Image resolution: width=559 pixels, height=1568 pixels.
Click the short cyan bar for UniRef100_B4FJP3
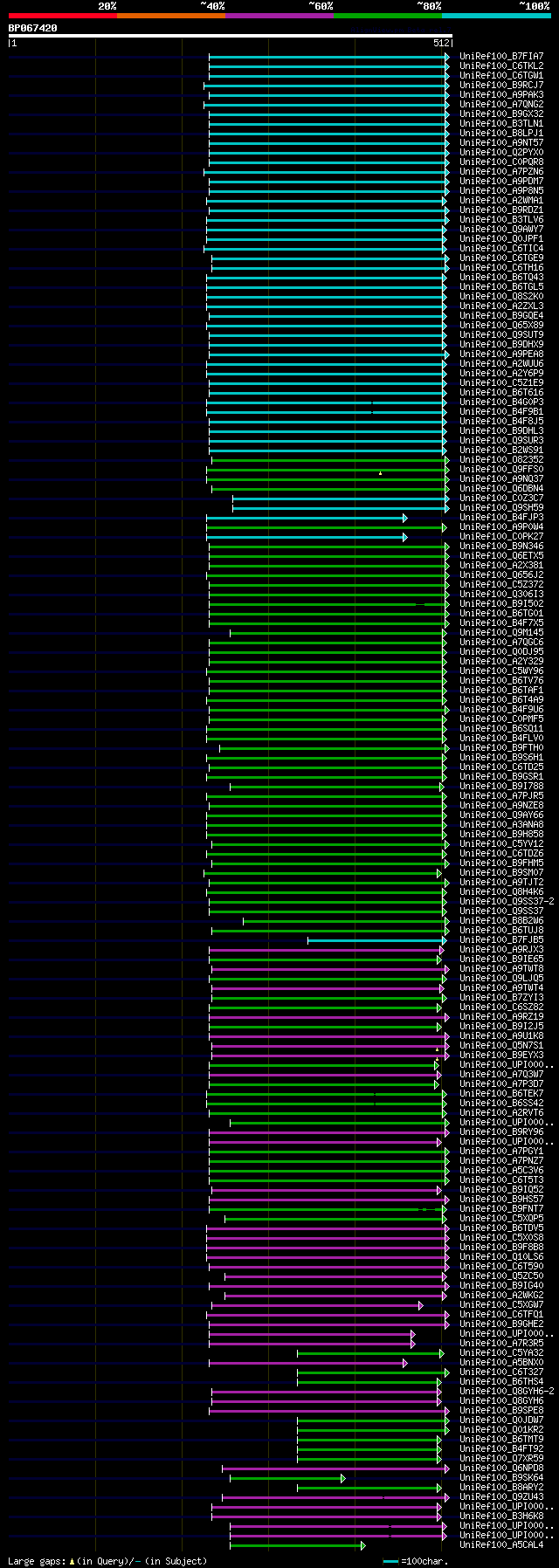(307, 518)
